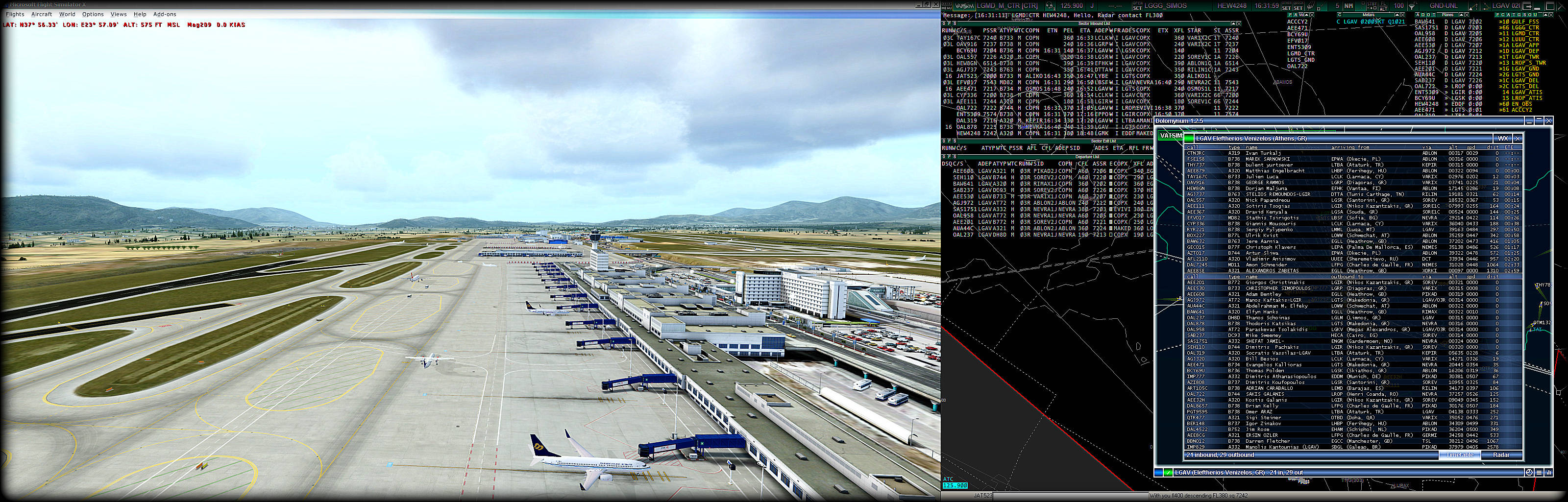Click the 100 altitude filter value

point(1399,5)
